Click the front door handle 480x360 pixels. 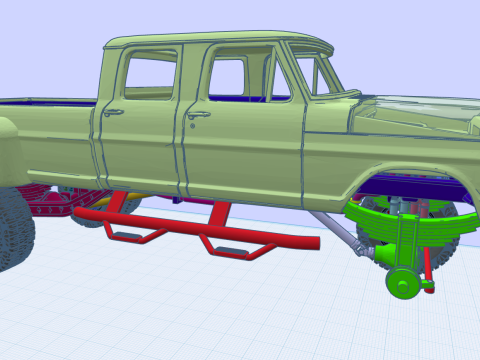199,115
